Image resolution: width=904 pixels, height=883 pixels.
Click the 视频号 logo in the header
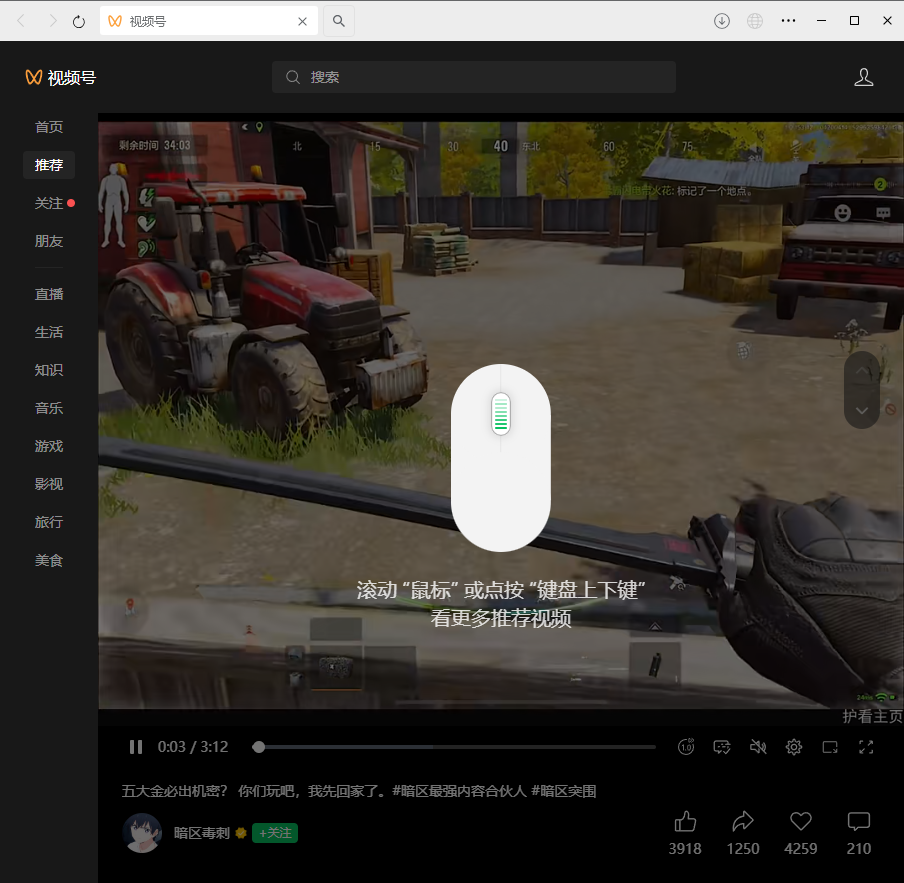pyautogui.click(x=61, y=77)
